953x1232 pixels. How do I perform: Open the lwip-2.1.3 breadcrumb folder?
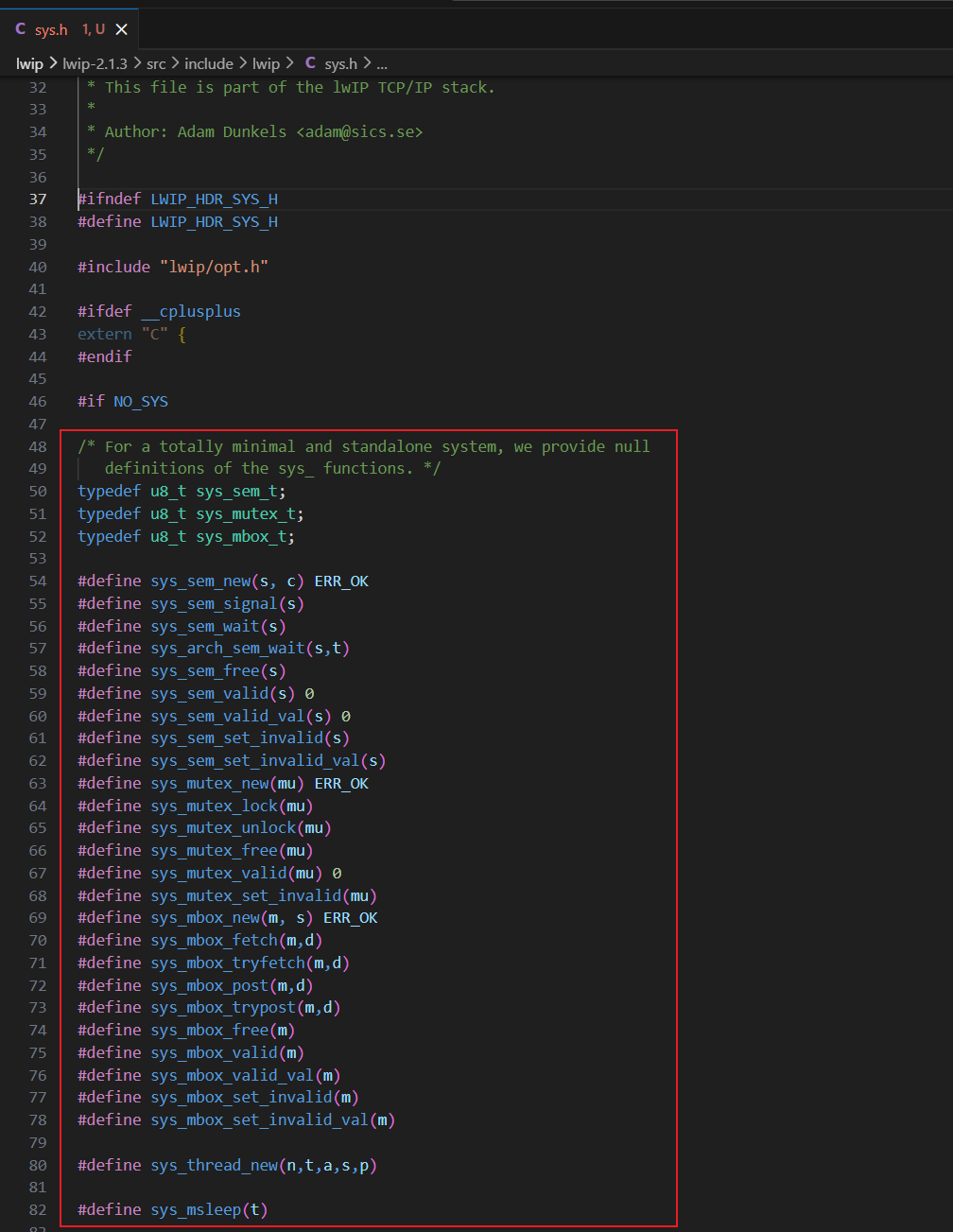click(x=95, y=63)
